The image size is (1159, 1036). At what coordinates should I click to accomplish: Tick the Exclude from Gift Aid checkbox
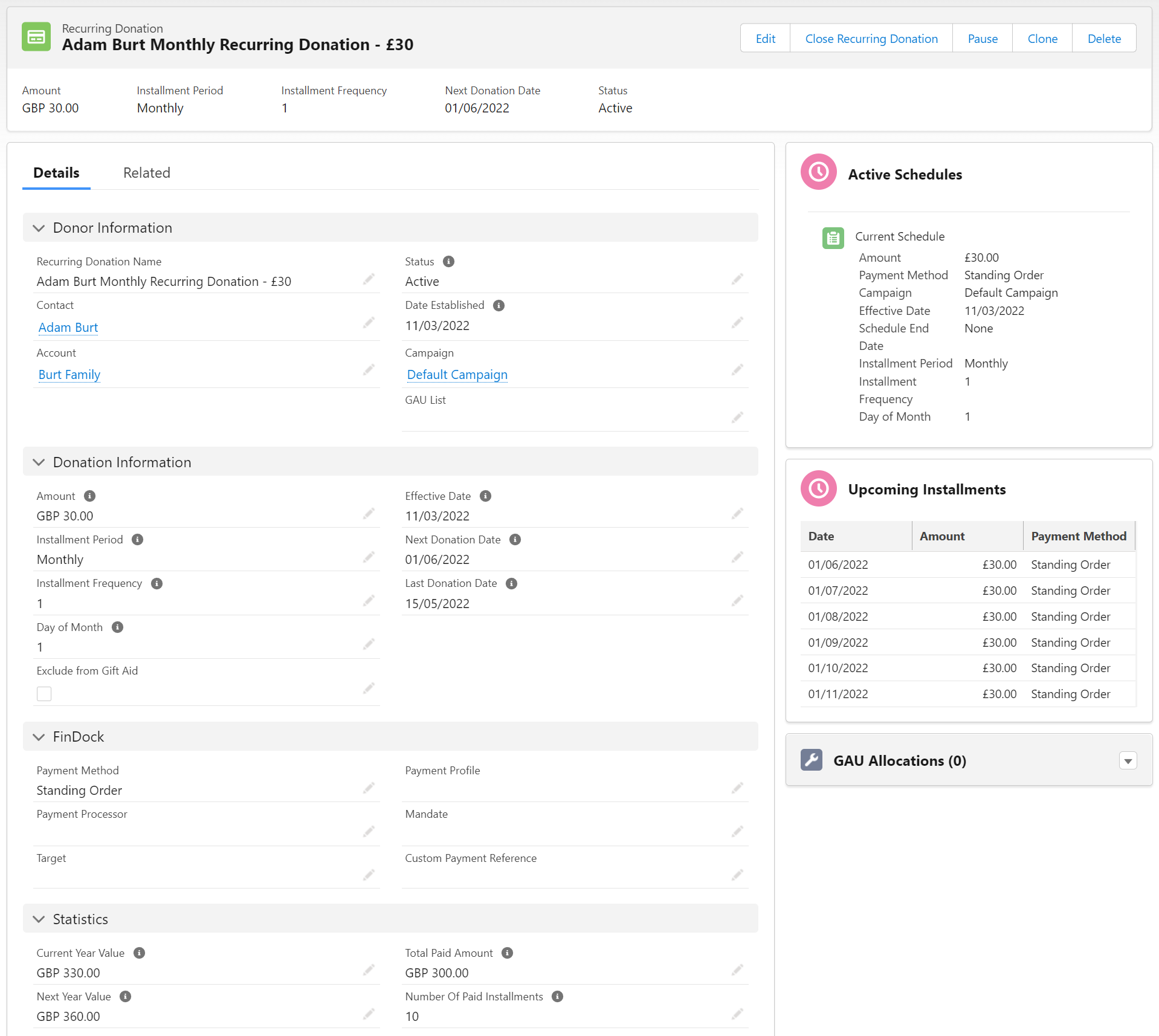44,694
